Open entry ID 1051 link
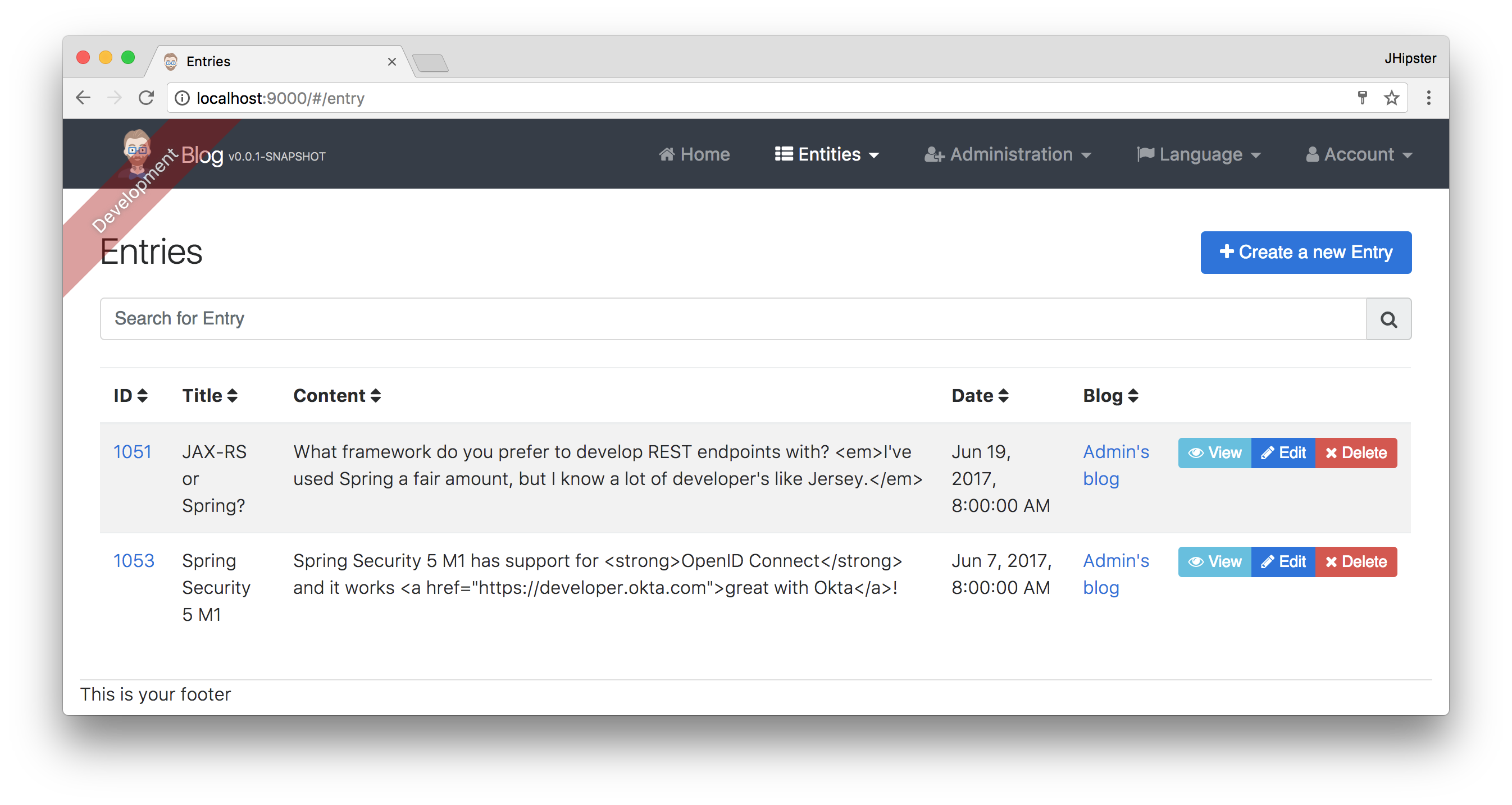Viewport: 1512px width, 805px height. click(x=132, y=452)
